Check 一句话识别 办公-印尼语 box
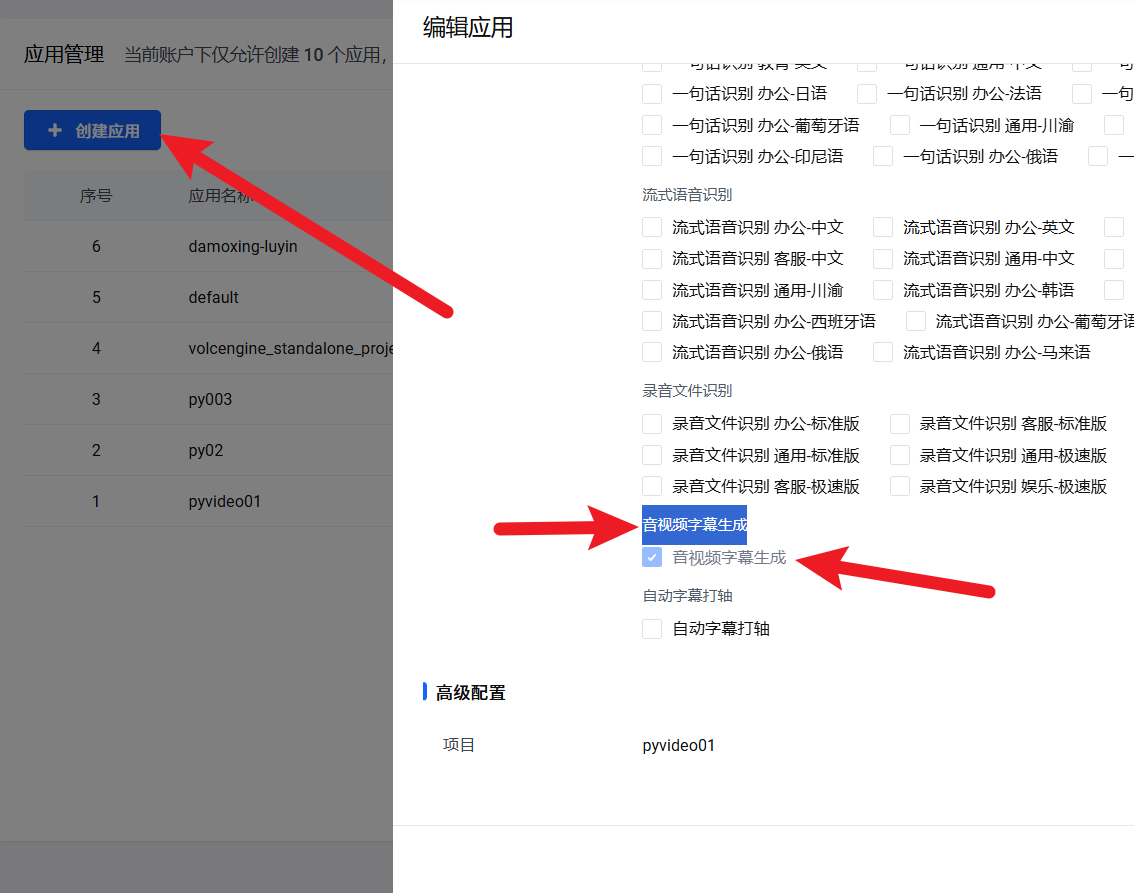This screenshot has width=1134, height=893. (652, 156)
